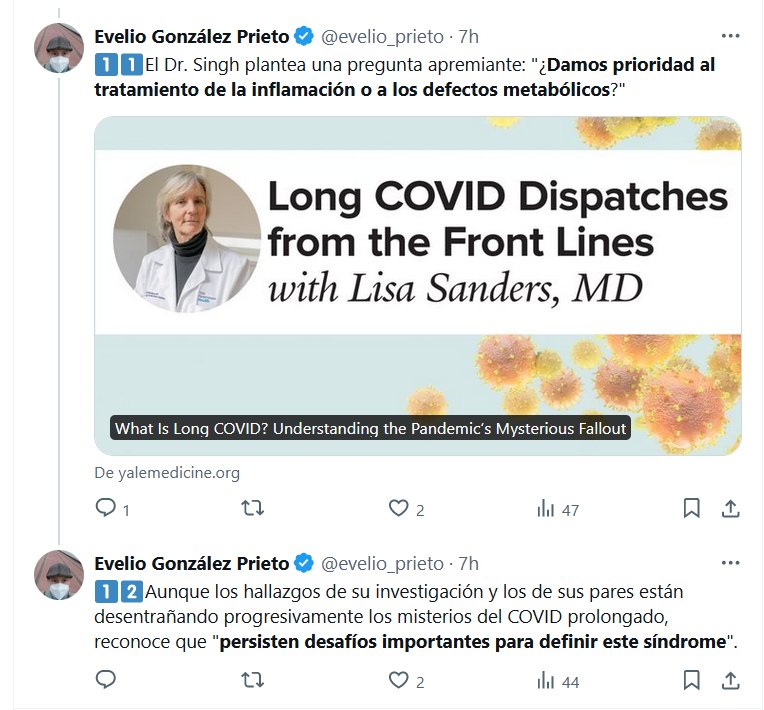Screen dimensions: 764x710
Task: Share the first tweet
Action: (x=731, y=509)
